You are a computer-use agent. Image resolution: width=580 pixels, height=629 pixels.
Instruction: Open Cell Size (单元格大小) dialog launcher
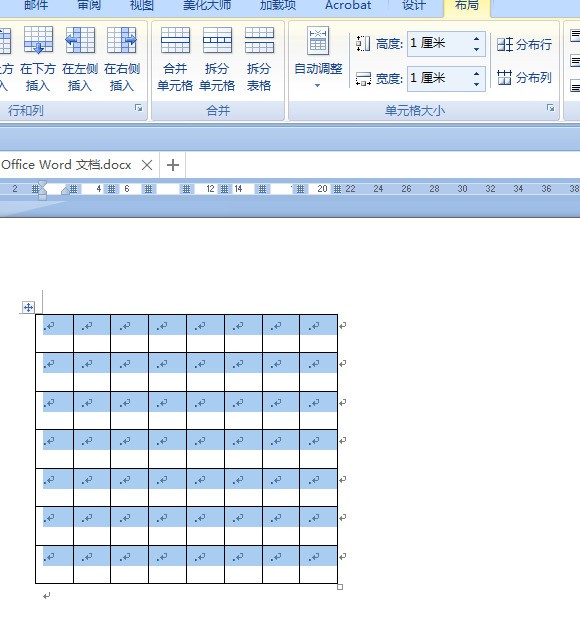point(550,108)
